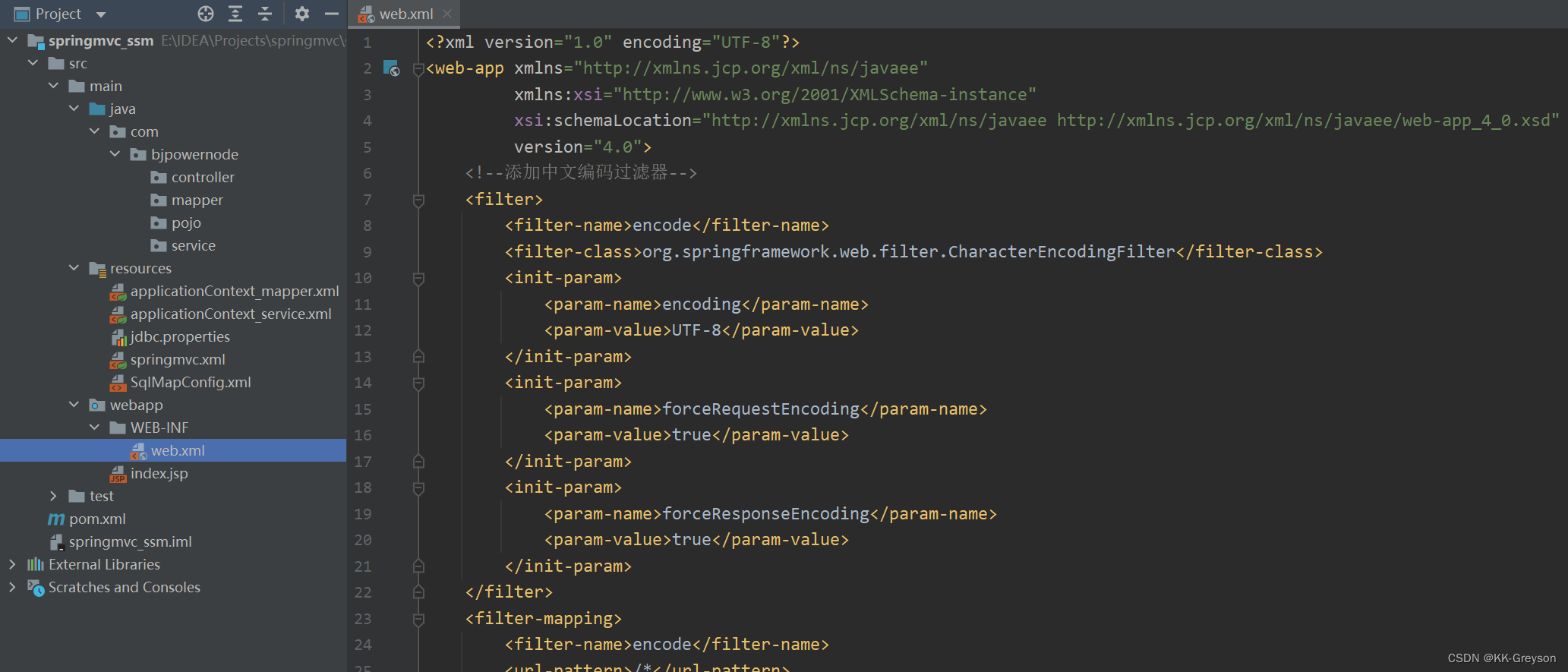Click the index.jsp JSP file icon
This screenshot has width=1568, height=672.
118,474
